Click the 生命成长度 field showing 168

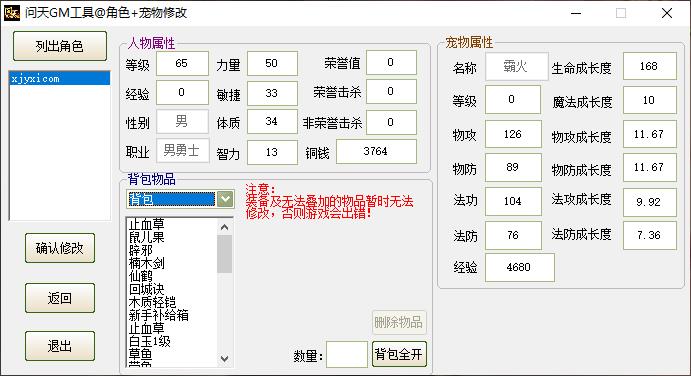[x=650, y=66]
